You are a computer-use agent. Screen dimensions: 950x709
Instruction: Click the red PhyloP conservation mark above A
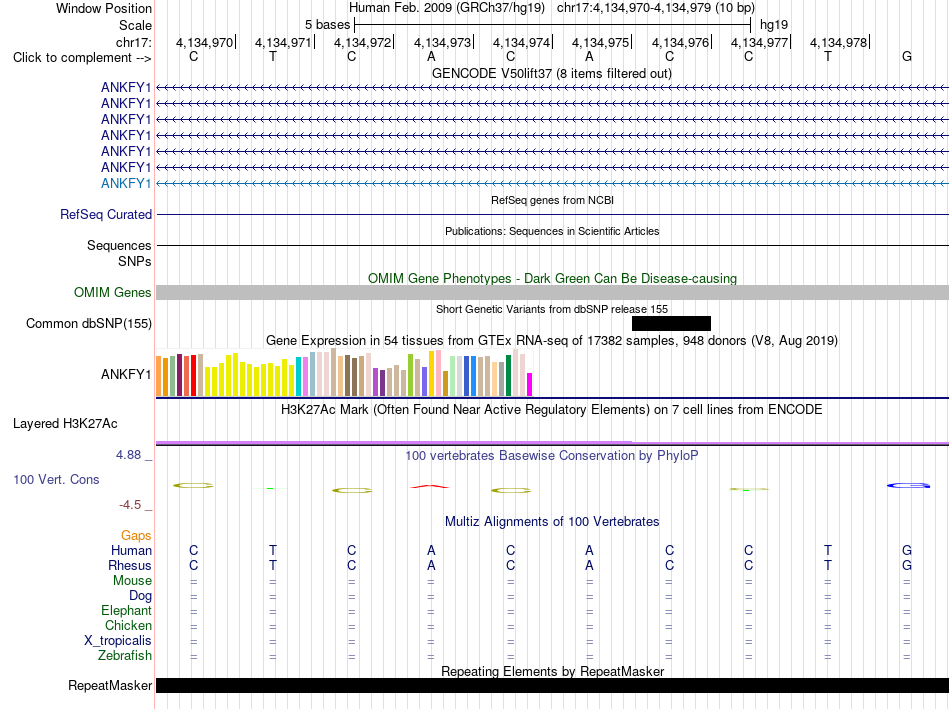point(430,486)
